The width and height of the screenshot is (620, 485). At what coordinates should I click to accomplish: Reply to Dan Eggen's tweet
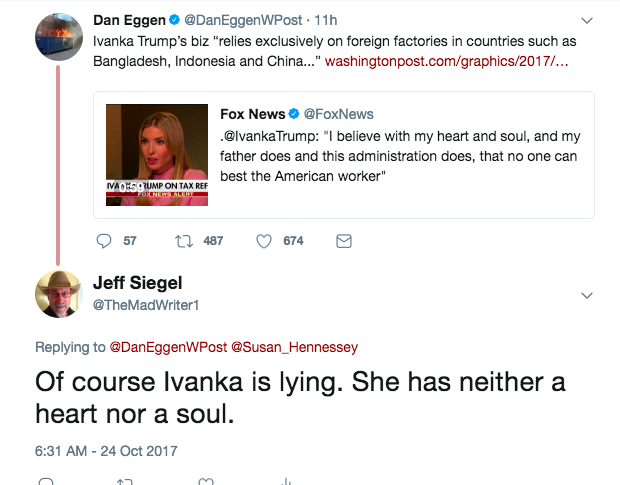tap(104, 241)
